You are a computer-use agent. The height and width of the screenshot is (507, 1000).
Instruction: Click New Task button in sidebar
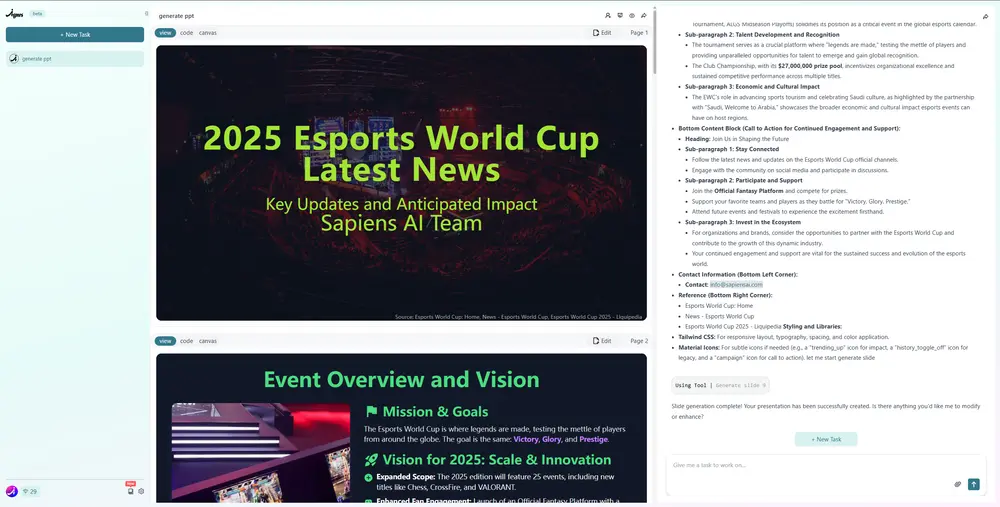click(x=75, y=35)
